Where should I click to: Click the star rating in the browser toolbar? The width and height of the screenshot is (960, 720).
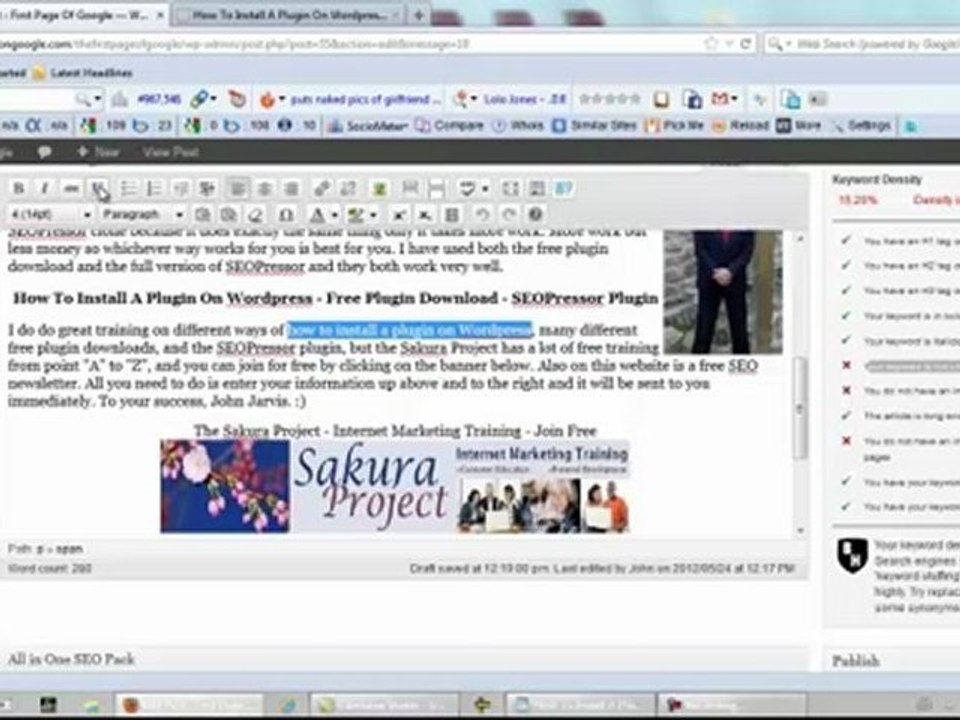coord(610,99)
